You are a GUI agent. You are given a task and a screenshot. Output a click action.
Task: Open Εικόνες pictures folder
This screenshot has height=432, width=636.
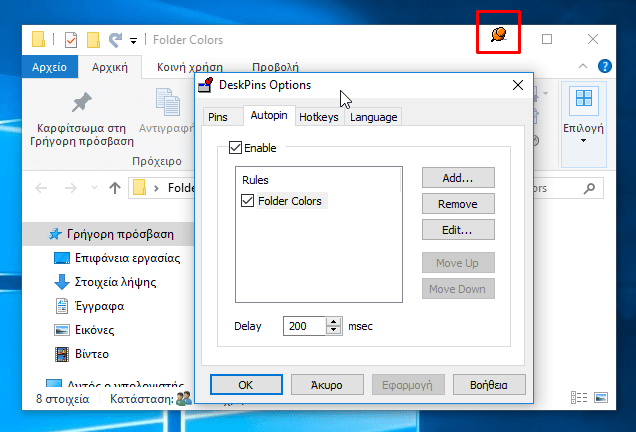coord(84,330)
